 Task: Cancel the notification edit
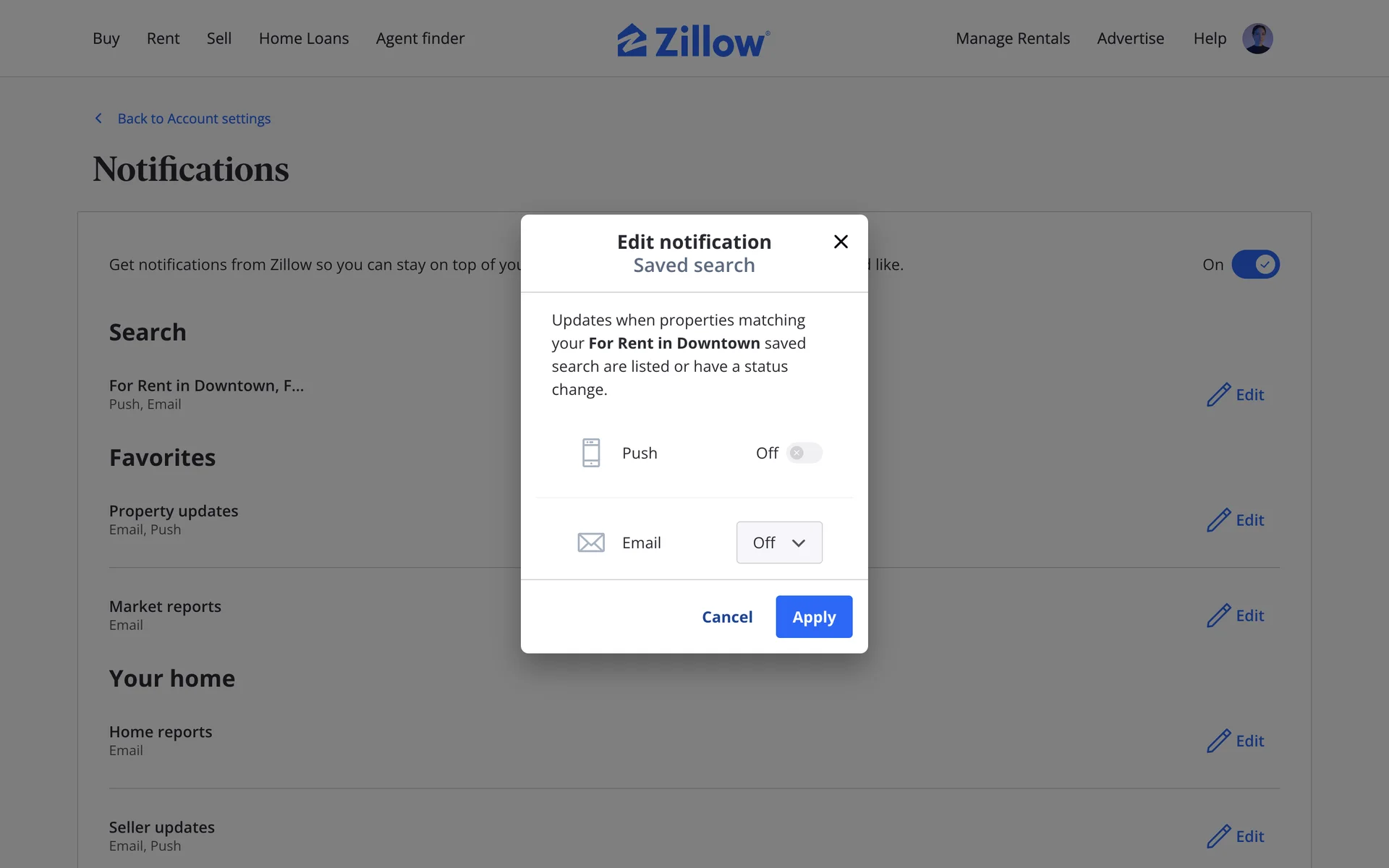tap(727, 617)
